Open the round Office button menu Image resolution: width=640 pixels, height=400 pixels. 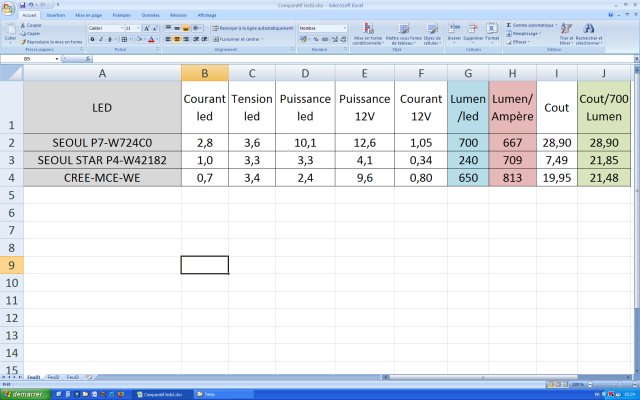click(8, 8)
